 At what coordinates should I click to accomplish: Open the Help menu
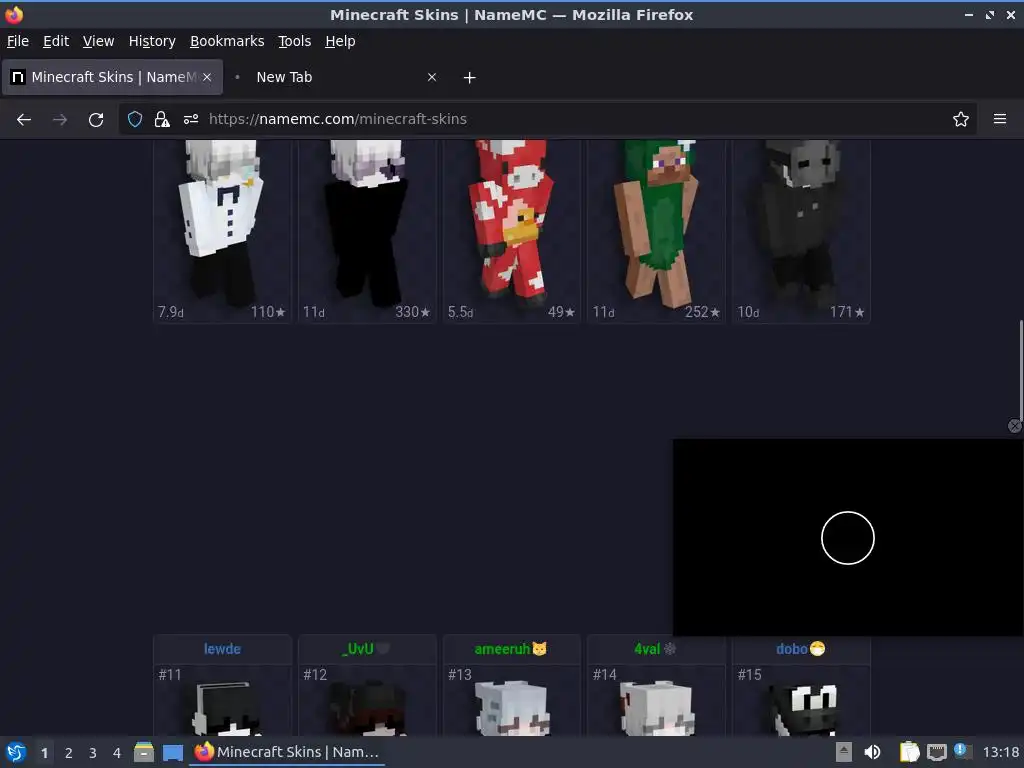click(340, 41)
